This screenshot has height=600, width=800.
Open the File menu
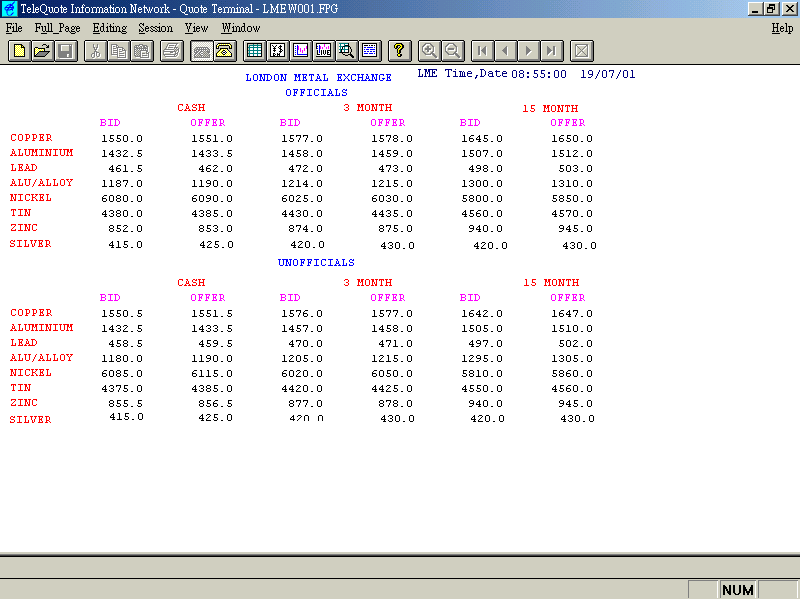(x=14, y=28)
